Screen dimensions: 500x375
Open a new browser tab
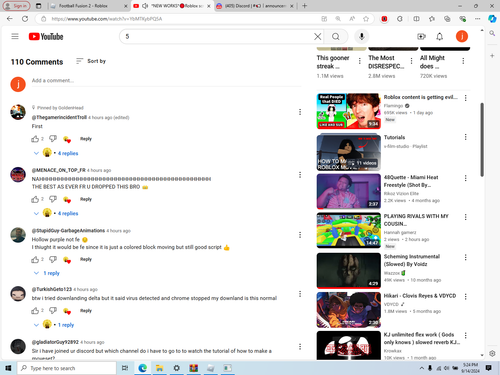pos(304,6)
